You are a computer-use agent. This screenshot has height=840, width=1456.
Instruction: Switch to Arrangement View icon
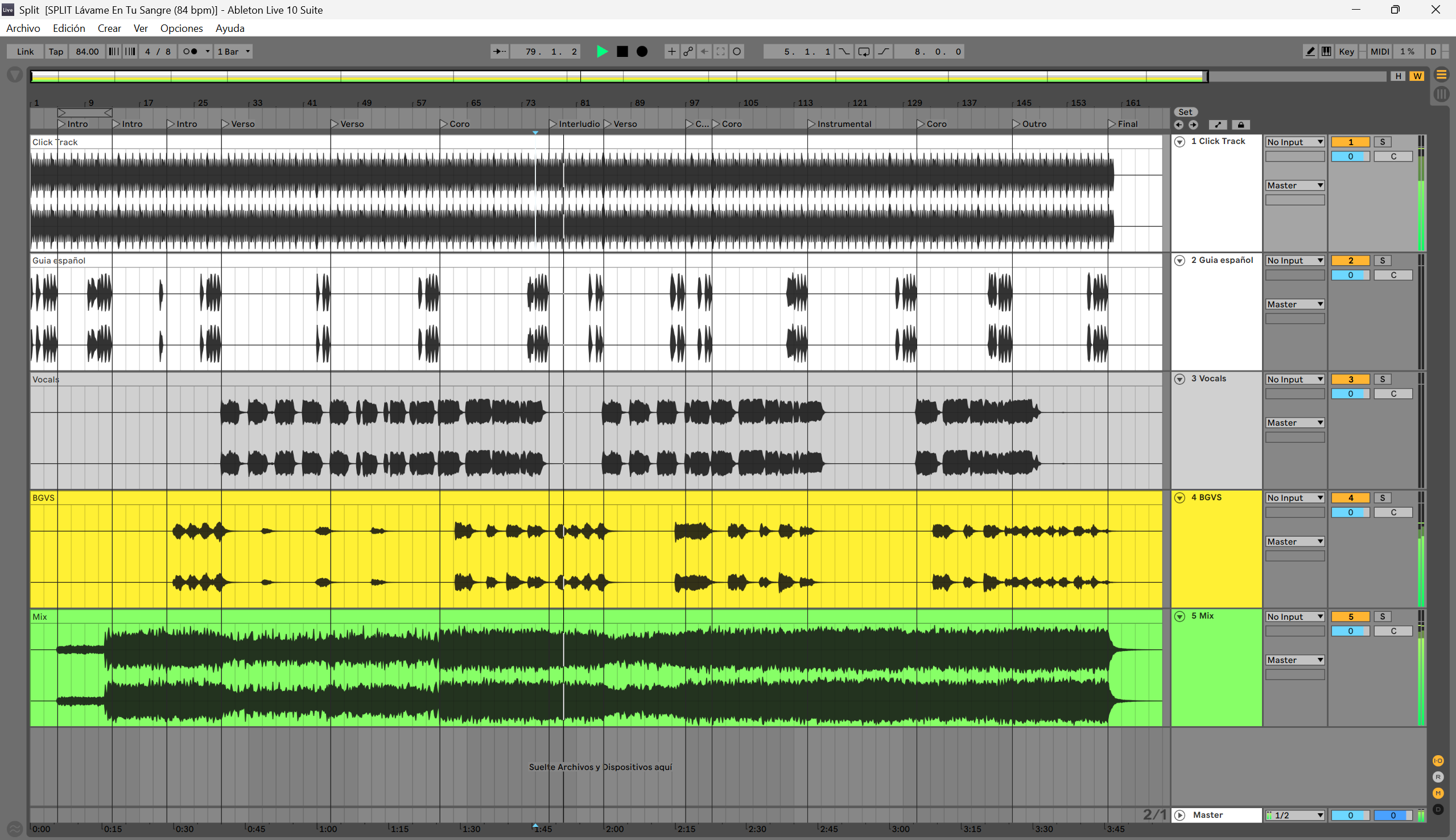click(1441, 75)
